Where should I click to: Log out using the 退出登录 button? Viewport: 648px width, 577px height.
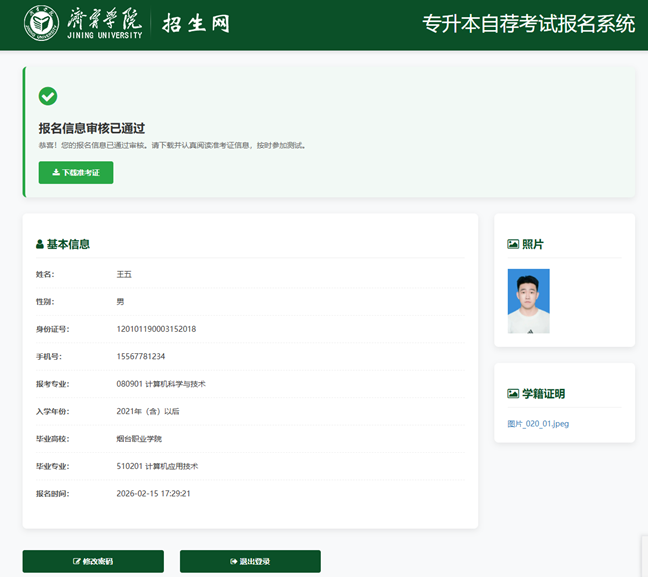tap(250, 562)
